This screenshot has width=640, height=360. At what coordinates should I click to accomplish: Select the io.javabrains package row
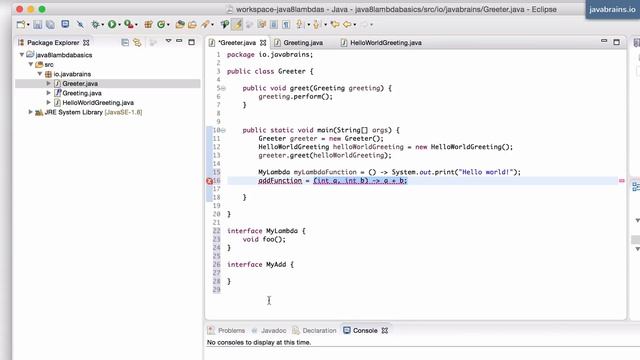click(72, 74)
